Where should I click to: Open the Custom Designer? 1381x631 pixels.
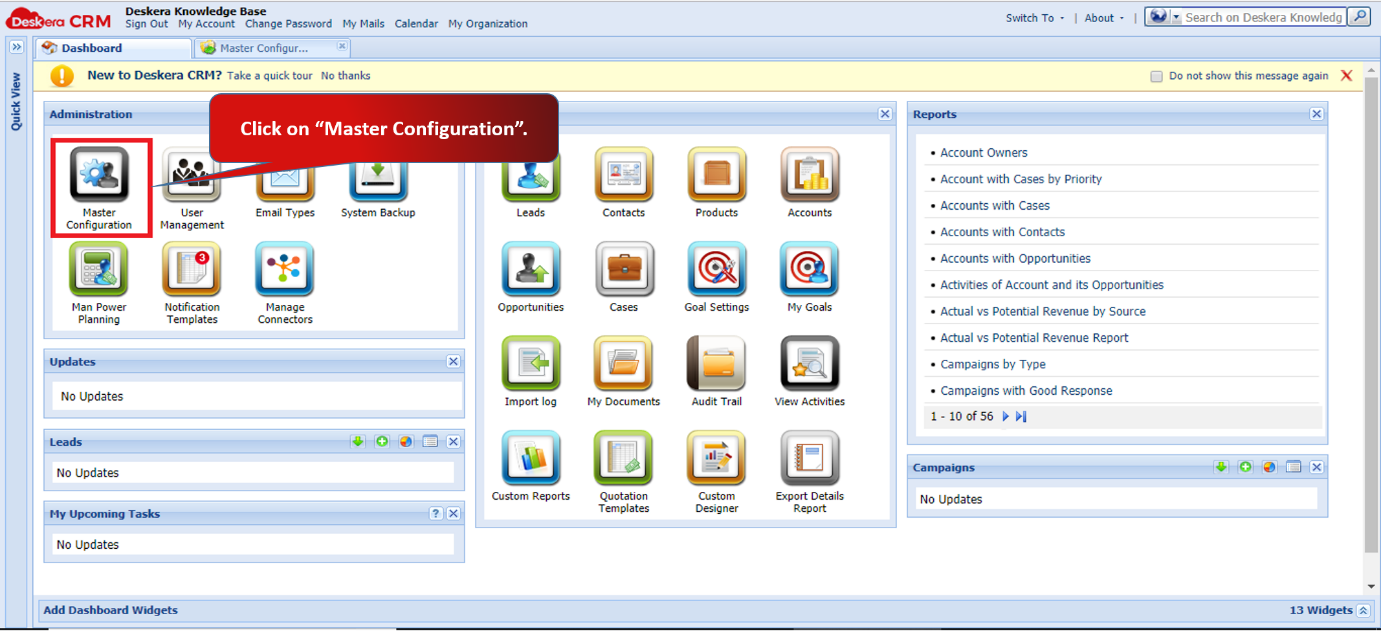pos(717,460)
